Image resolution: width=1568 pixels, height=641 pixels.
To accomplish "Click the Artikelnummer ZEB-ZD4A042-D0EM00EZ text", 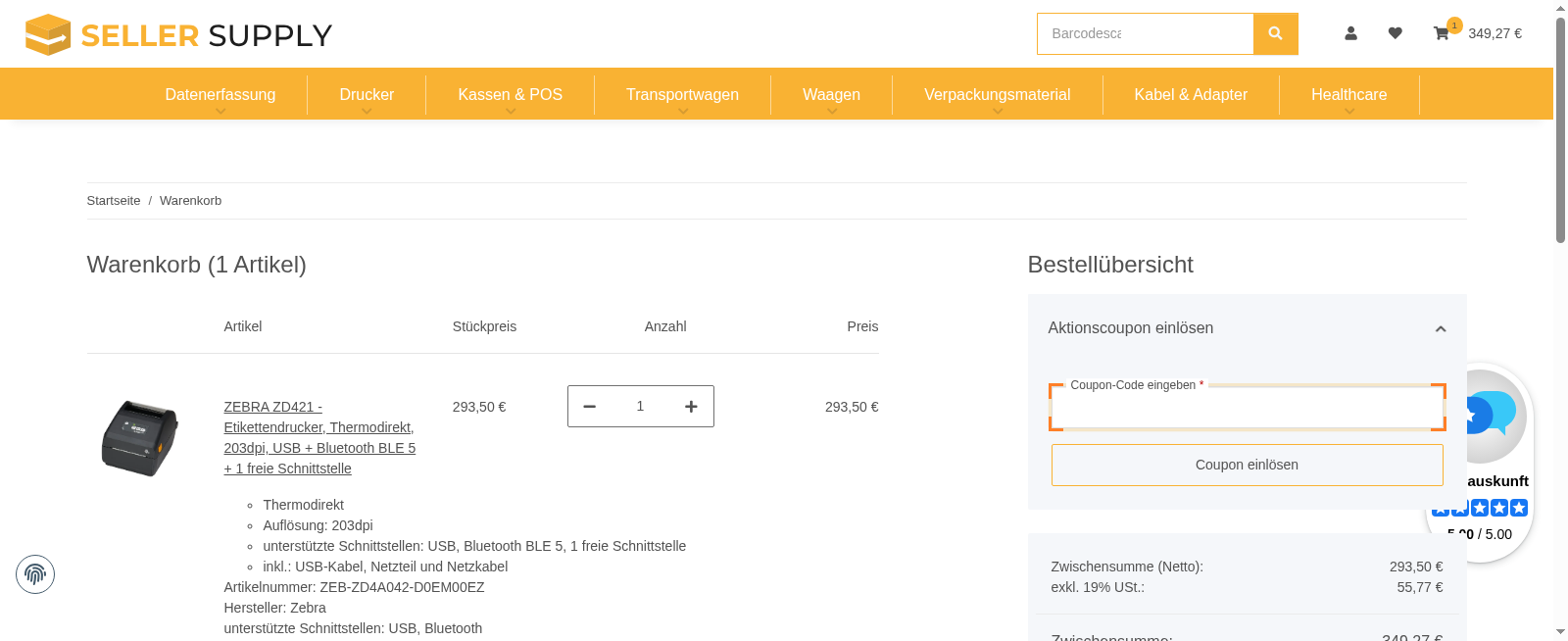I will [x=354, y=587].
